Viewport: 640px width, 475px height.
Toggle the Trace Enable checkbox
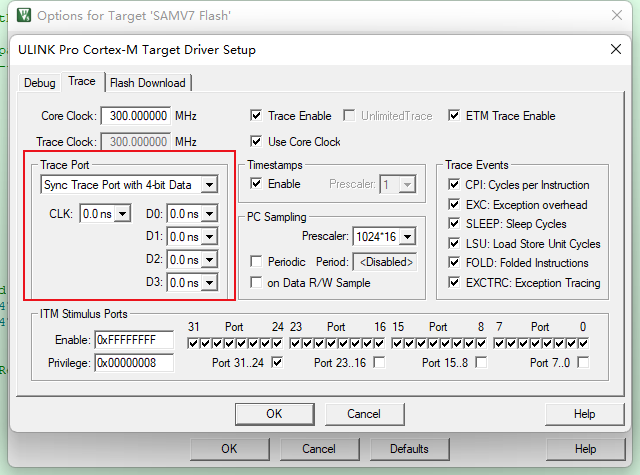point(257,116)
